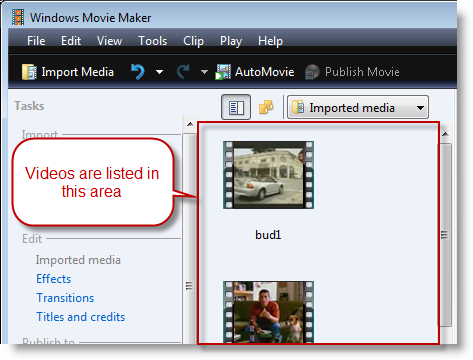The image size is (473, 360).
Task: Expand the Undo history dropdown arrow
Action: point(160,72)
